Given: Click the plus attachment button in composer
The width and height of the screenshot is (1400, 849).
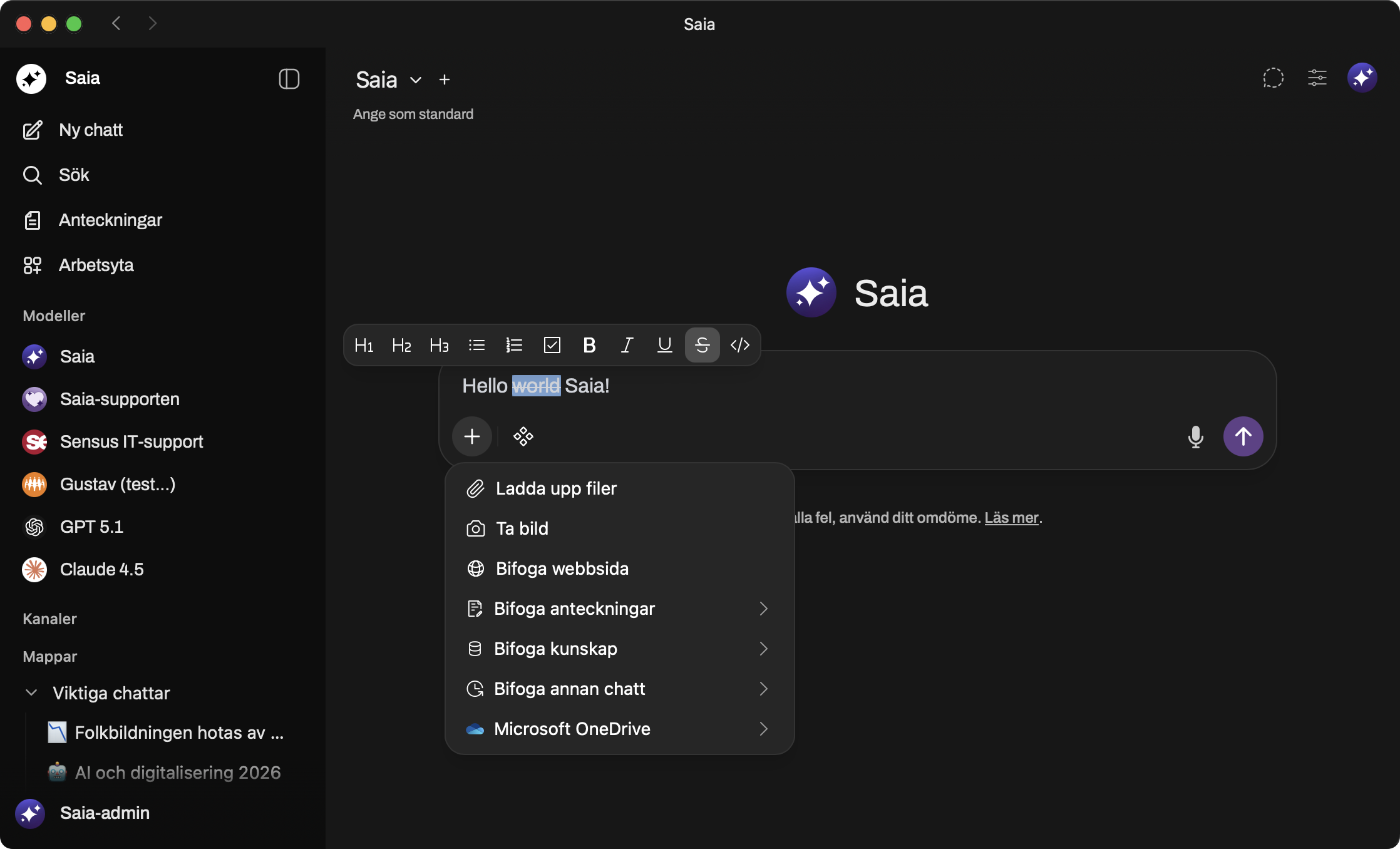Looking at the screenshot, I should pos(472,436).
